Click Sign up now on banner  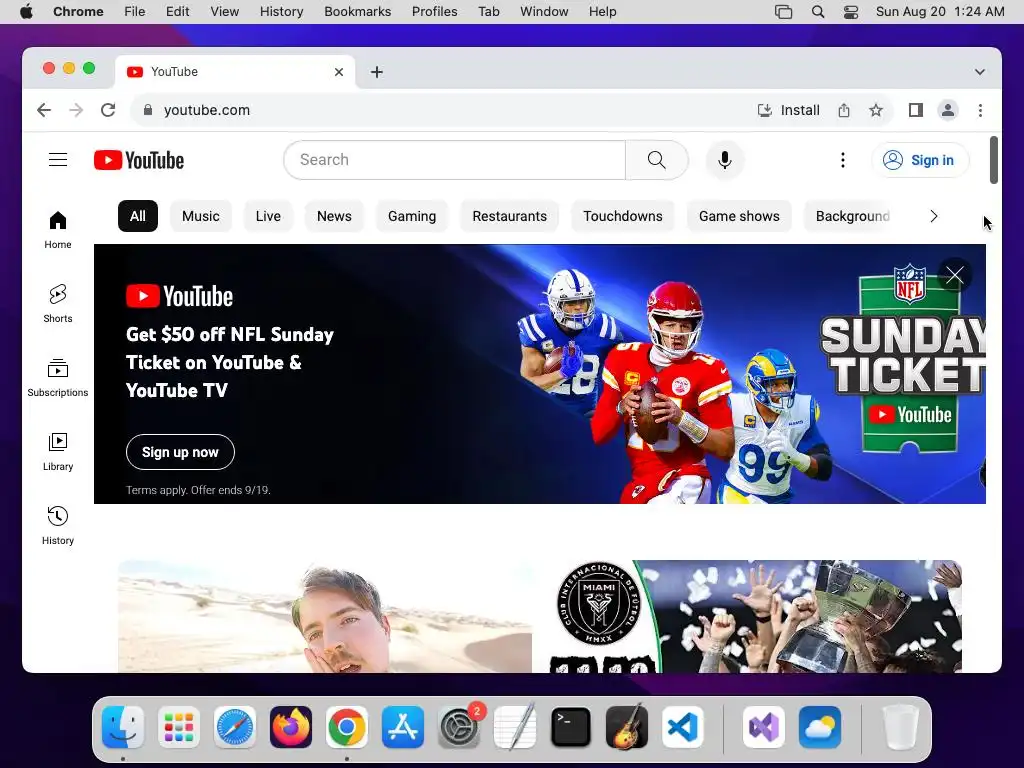tap(180, 452)
